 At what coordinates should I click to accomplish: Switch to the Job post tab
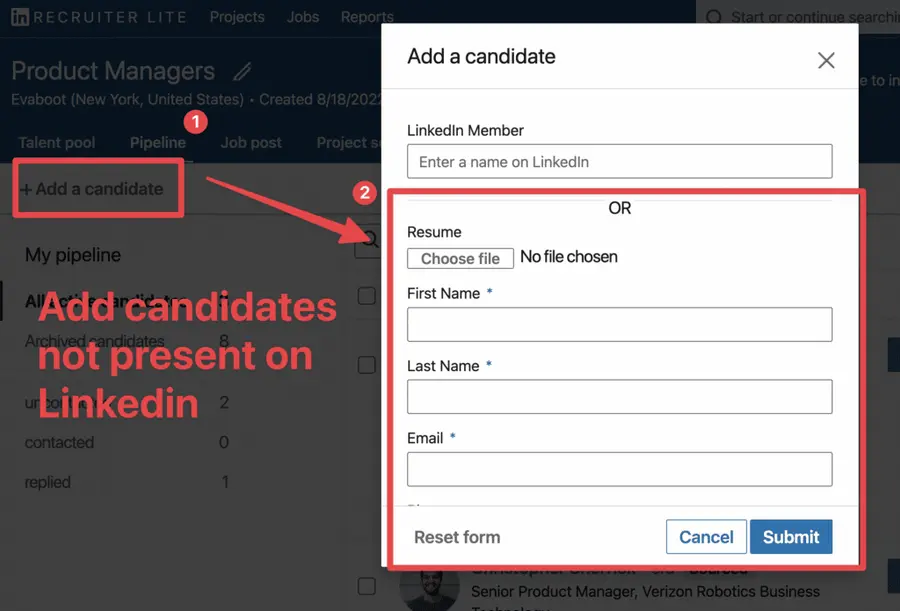[x=251, y=142]
